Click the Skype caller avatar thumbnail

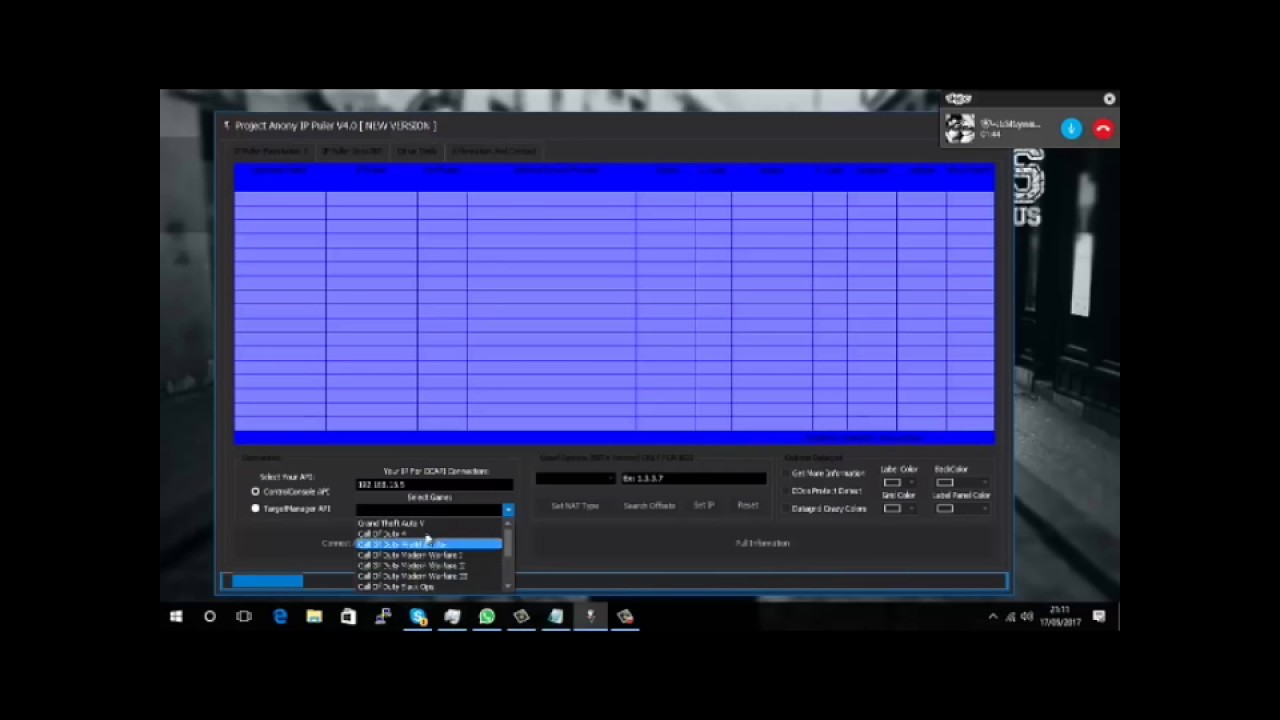[959, 128]
